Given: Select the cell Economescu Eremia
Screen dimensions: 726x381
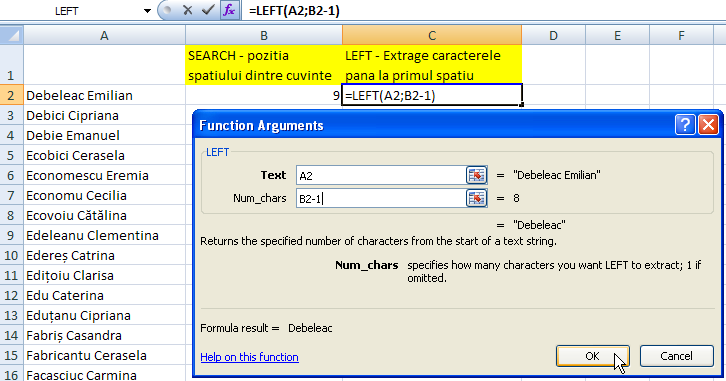Looking at the screenshot, I should click(x=104, y=175).
